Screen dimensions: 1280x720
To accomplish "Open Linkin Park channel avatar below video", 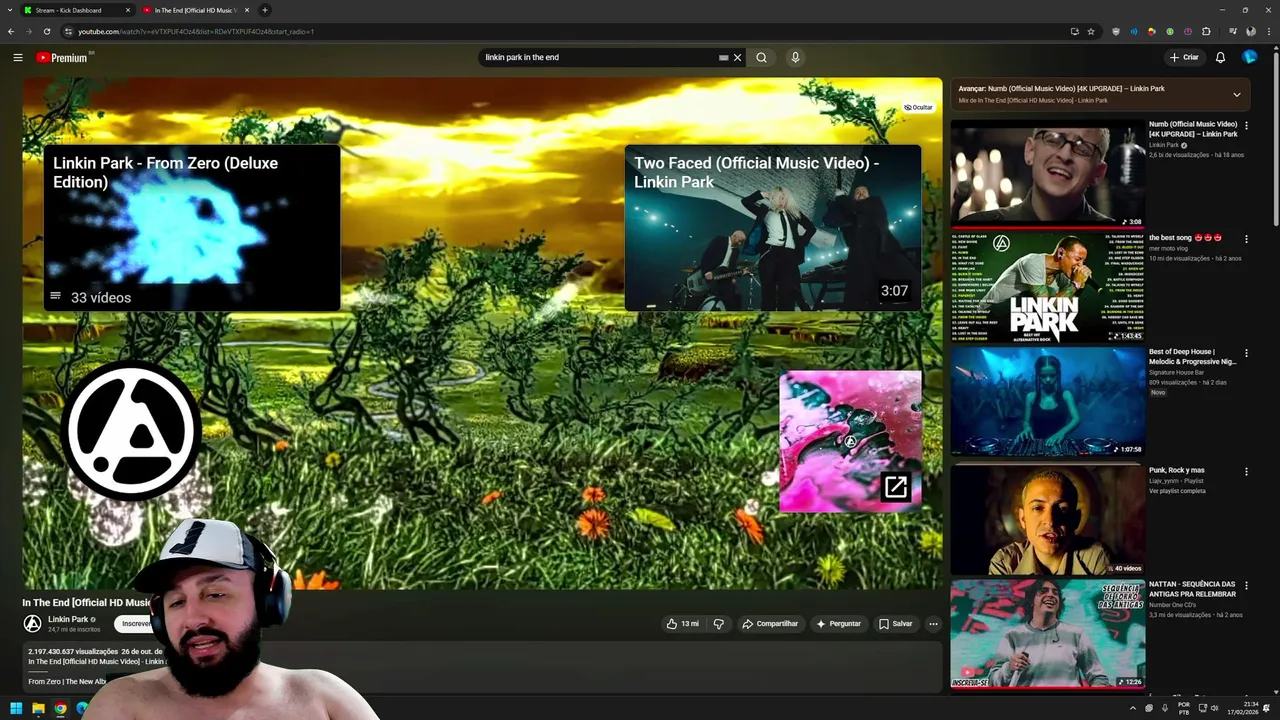I will 33,624.
